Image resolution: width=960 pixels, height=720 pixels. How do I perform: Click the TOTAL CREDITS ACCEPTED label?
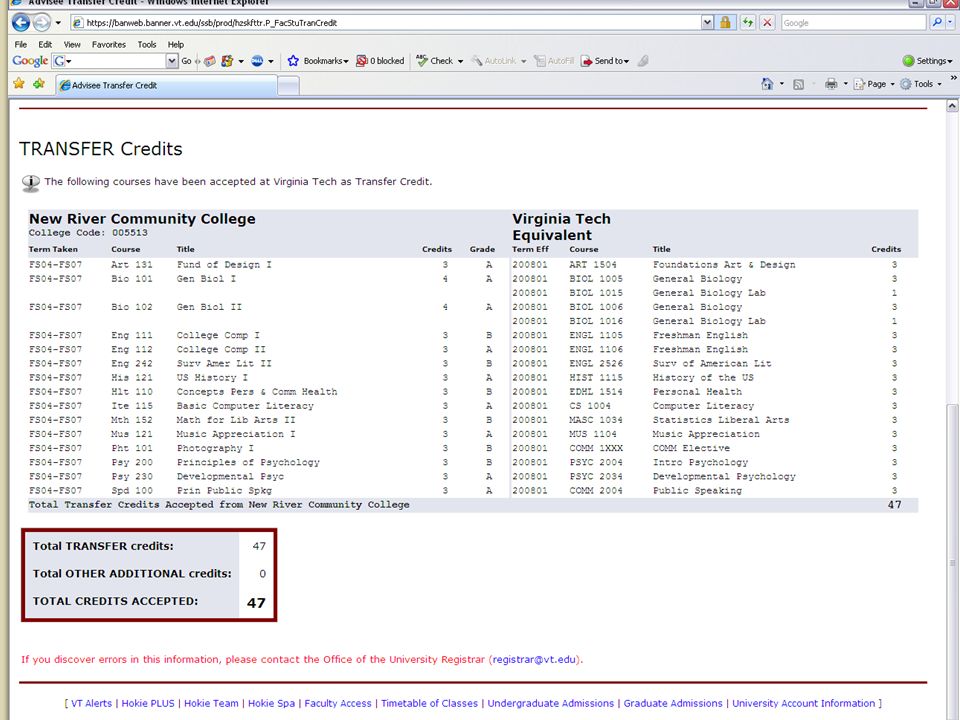pyautogui.click(x=115, y=601)
